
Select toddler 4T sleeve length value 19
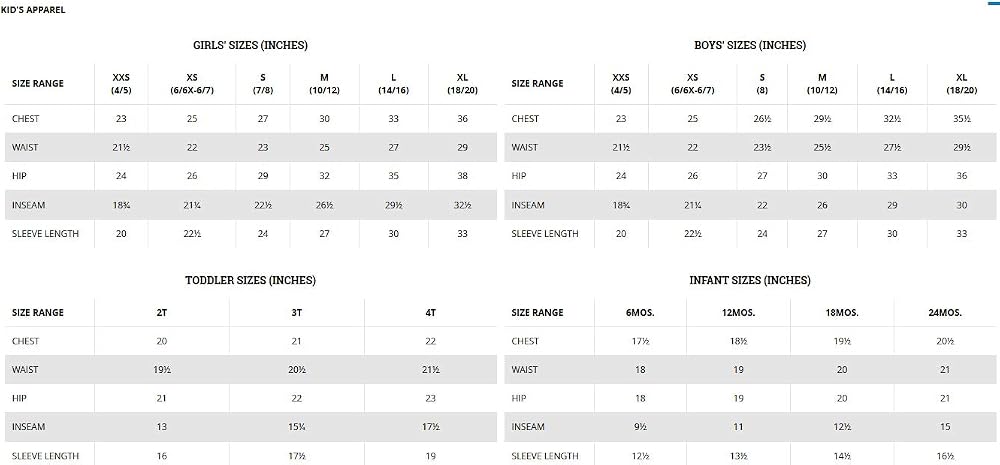[x=430, y=456]
